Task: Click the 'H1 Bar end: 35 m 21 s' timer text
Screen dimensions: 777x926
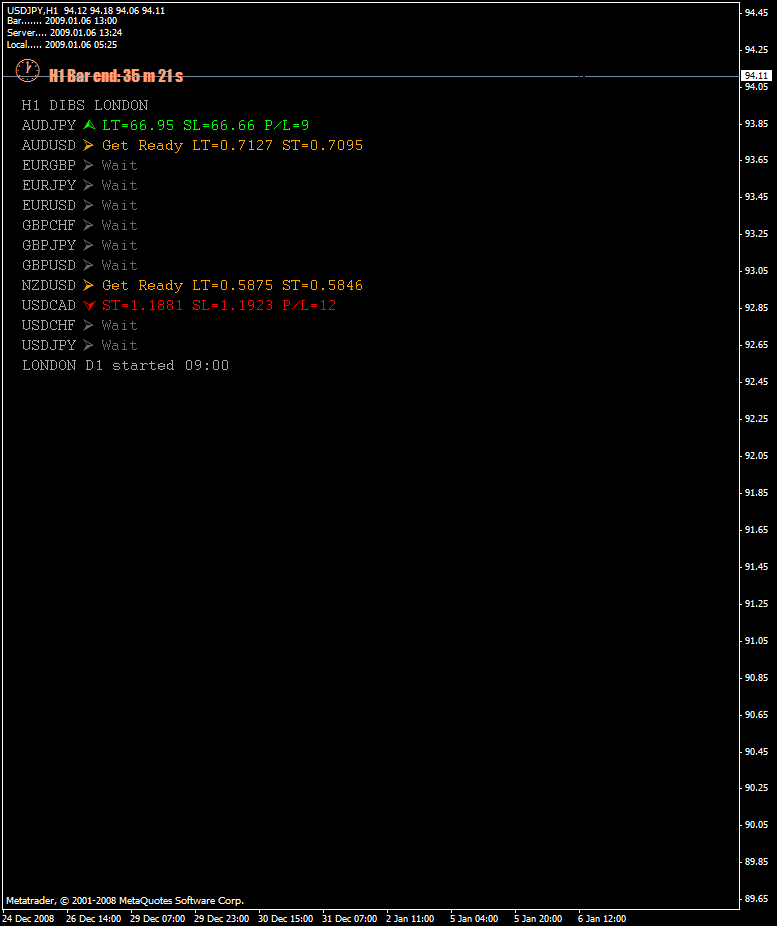Action: pyautogui.click(x=116, y=76)
